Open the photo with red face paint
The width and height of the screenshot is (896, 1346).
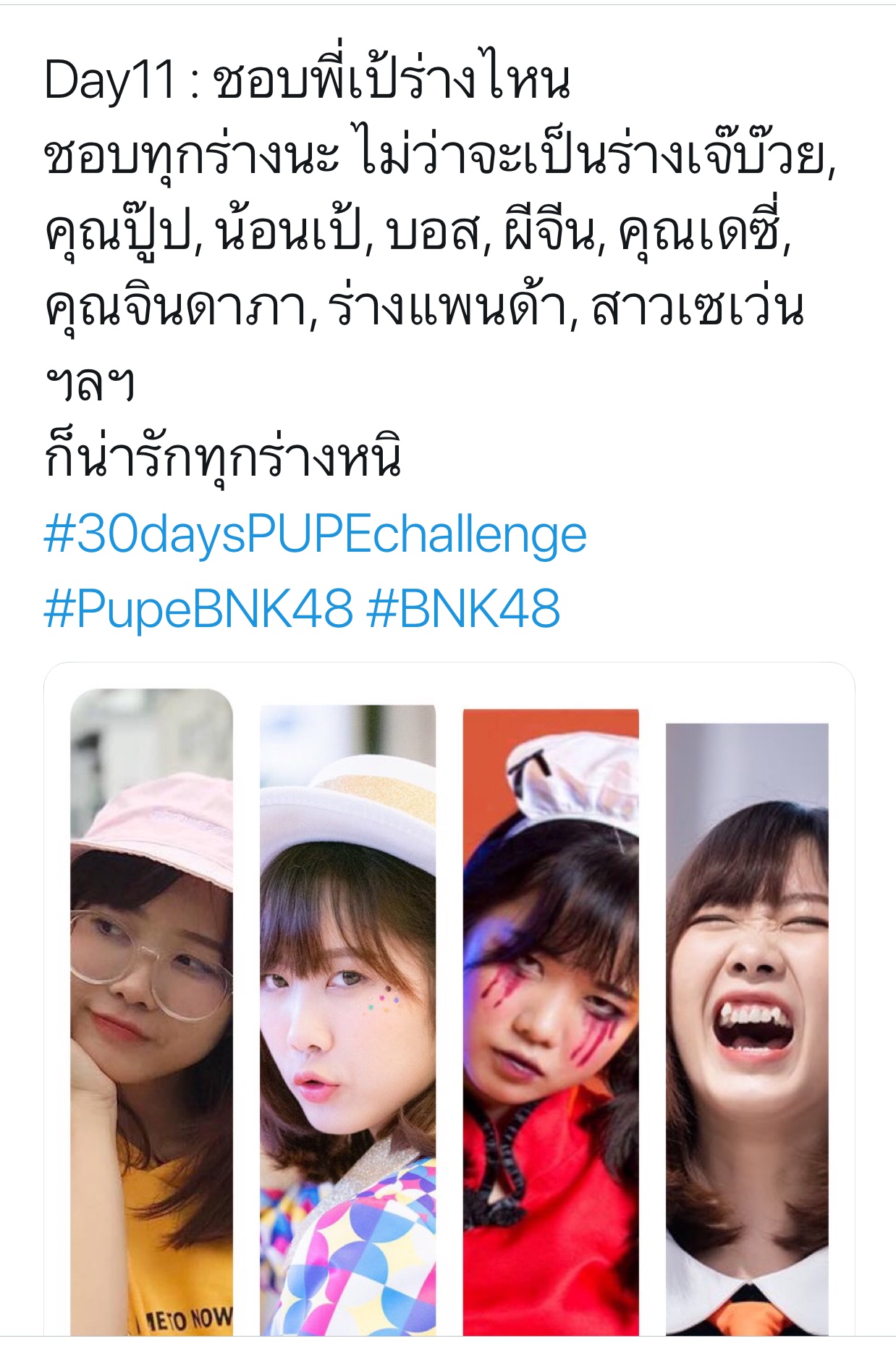tap(551, 1022)
